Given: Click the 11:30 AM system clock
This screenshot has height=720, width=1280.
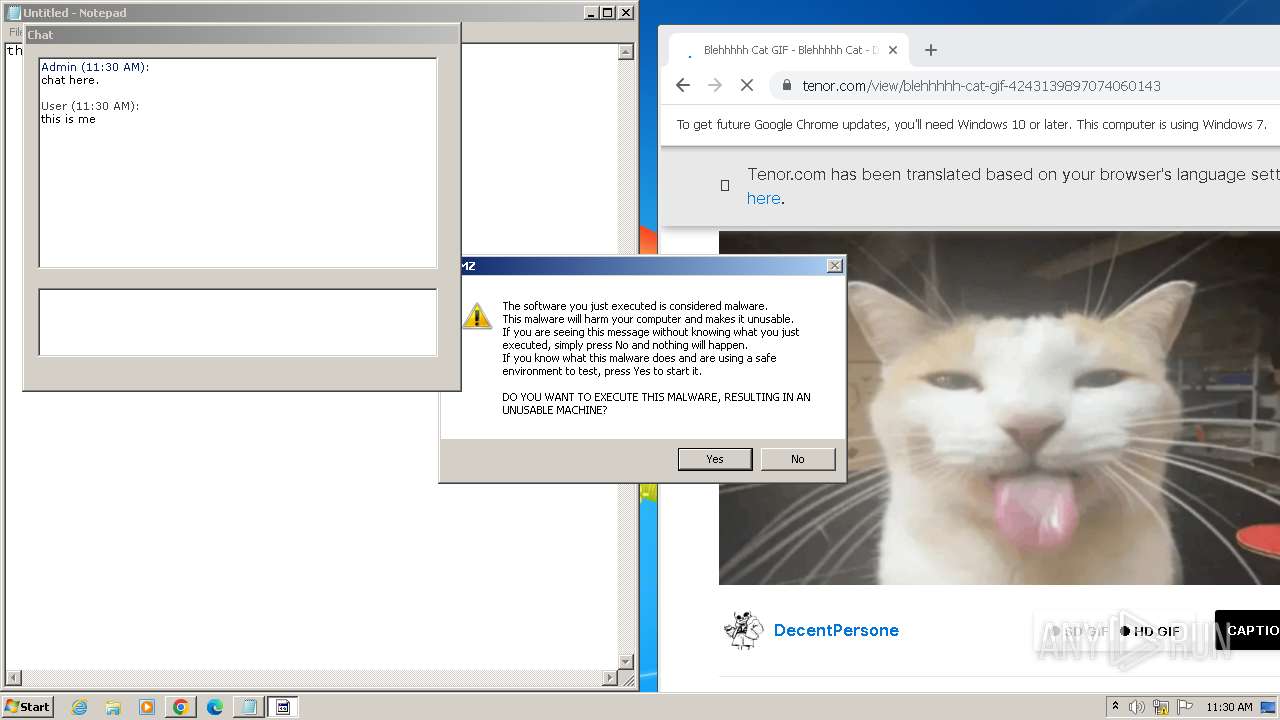Looking at the screenshot, I should coord(1229,707).
